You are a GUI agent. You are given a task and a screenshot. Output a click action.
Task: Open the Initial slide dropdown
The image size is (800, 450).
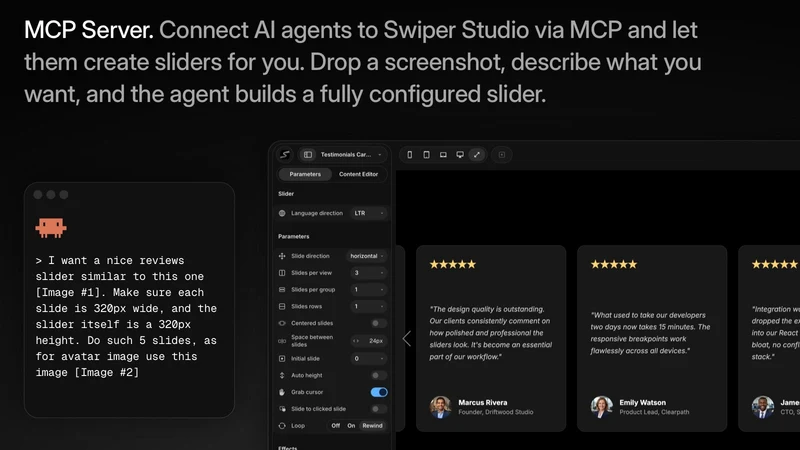click(x=368, y=359)
